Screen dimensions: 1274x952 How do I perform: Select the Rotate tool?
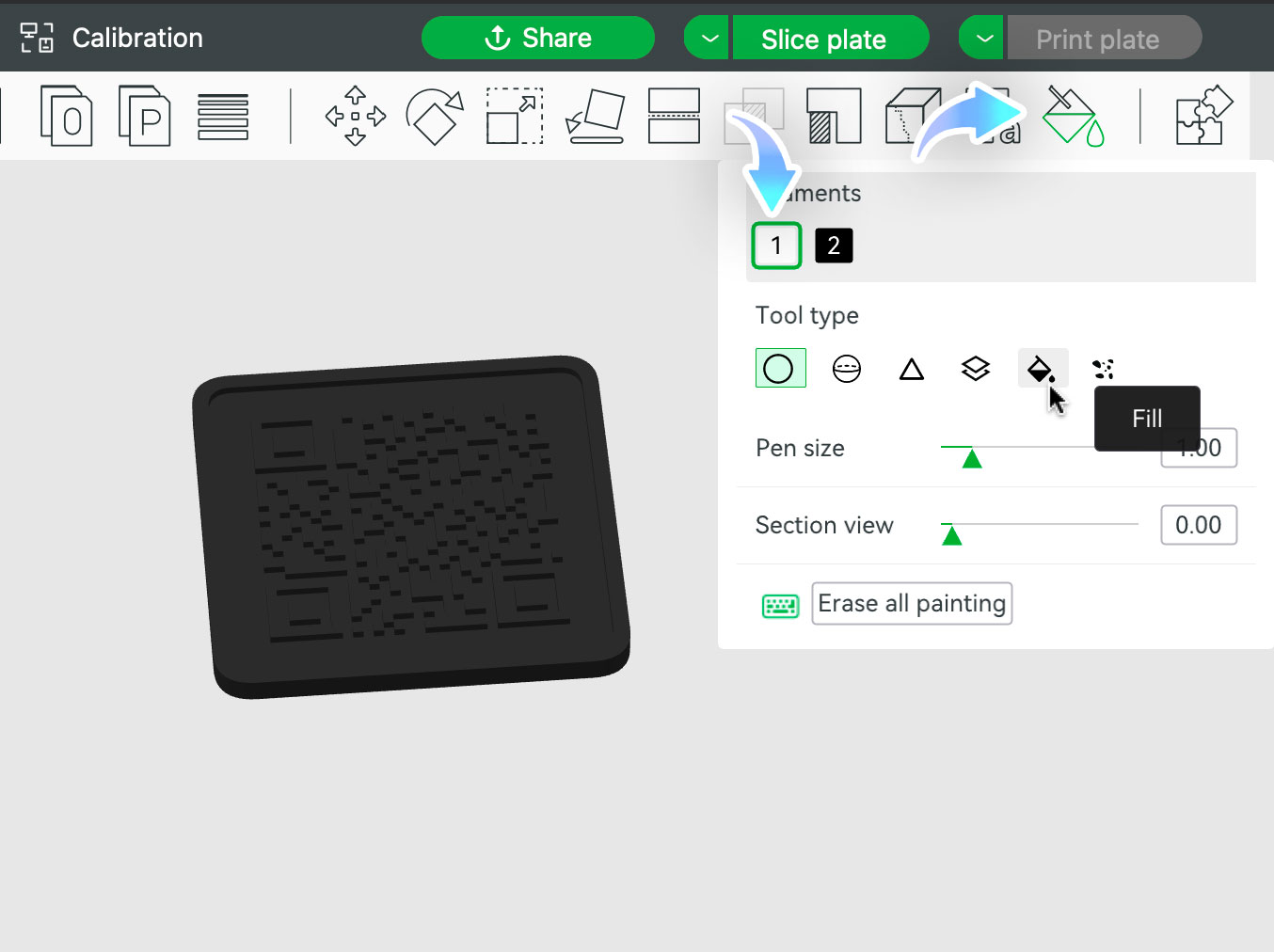(435, 116)
